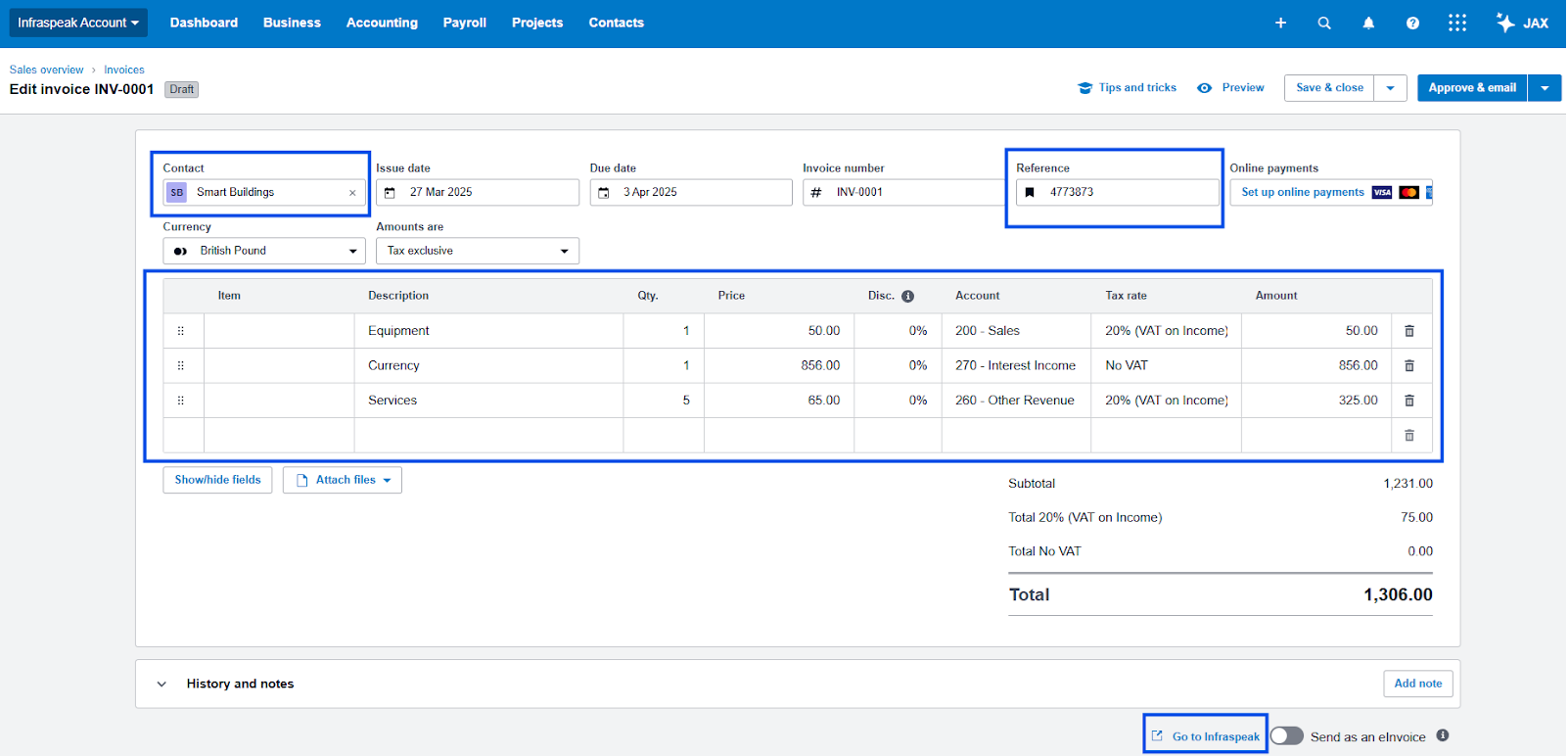This screenshot has height=756, width=1568.
Task: Open the British Pound currency dropdown
Action: (264, 252)
